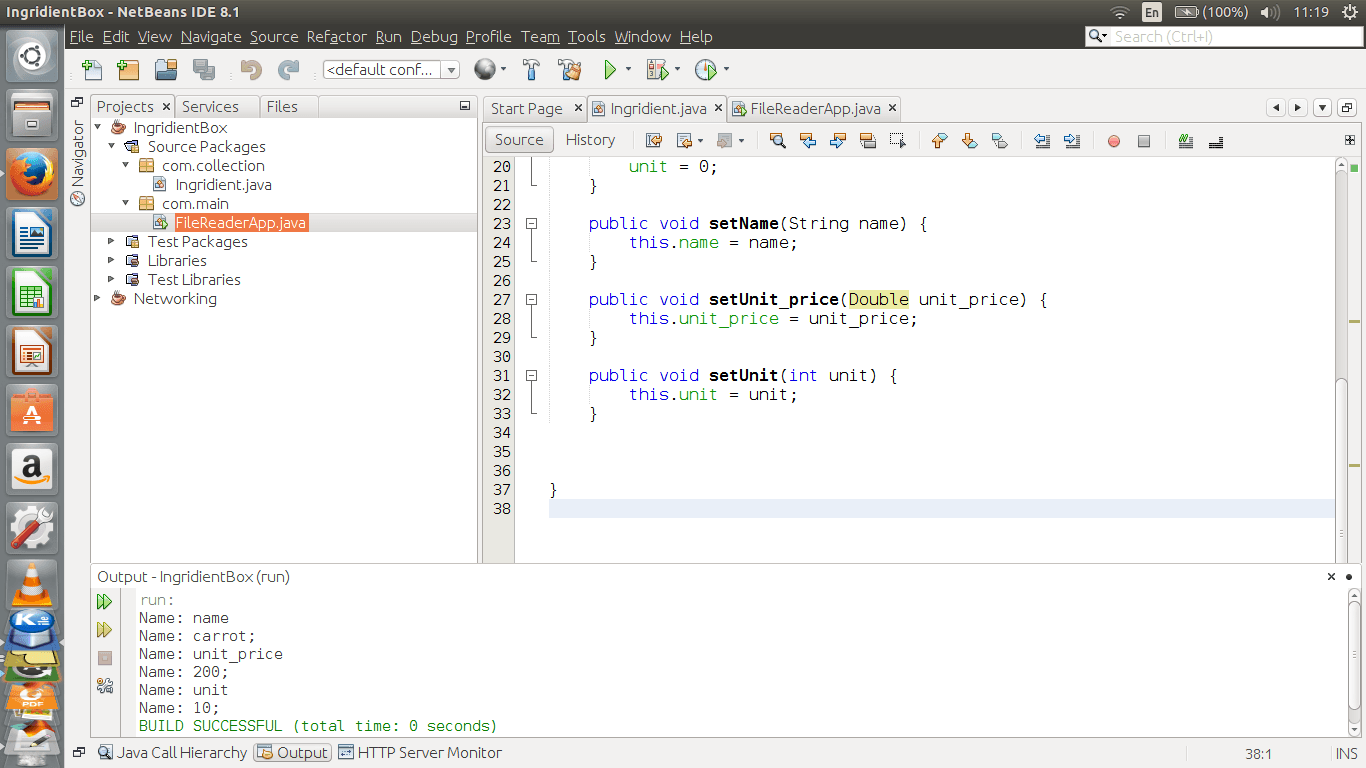Select Ingridient.java in the project tree
1366x768 pixels.
[x=223, y=185]
